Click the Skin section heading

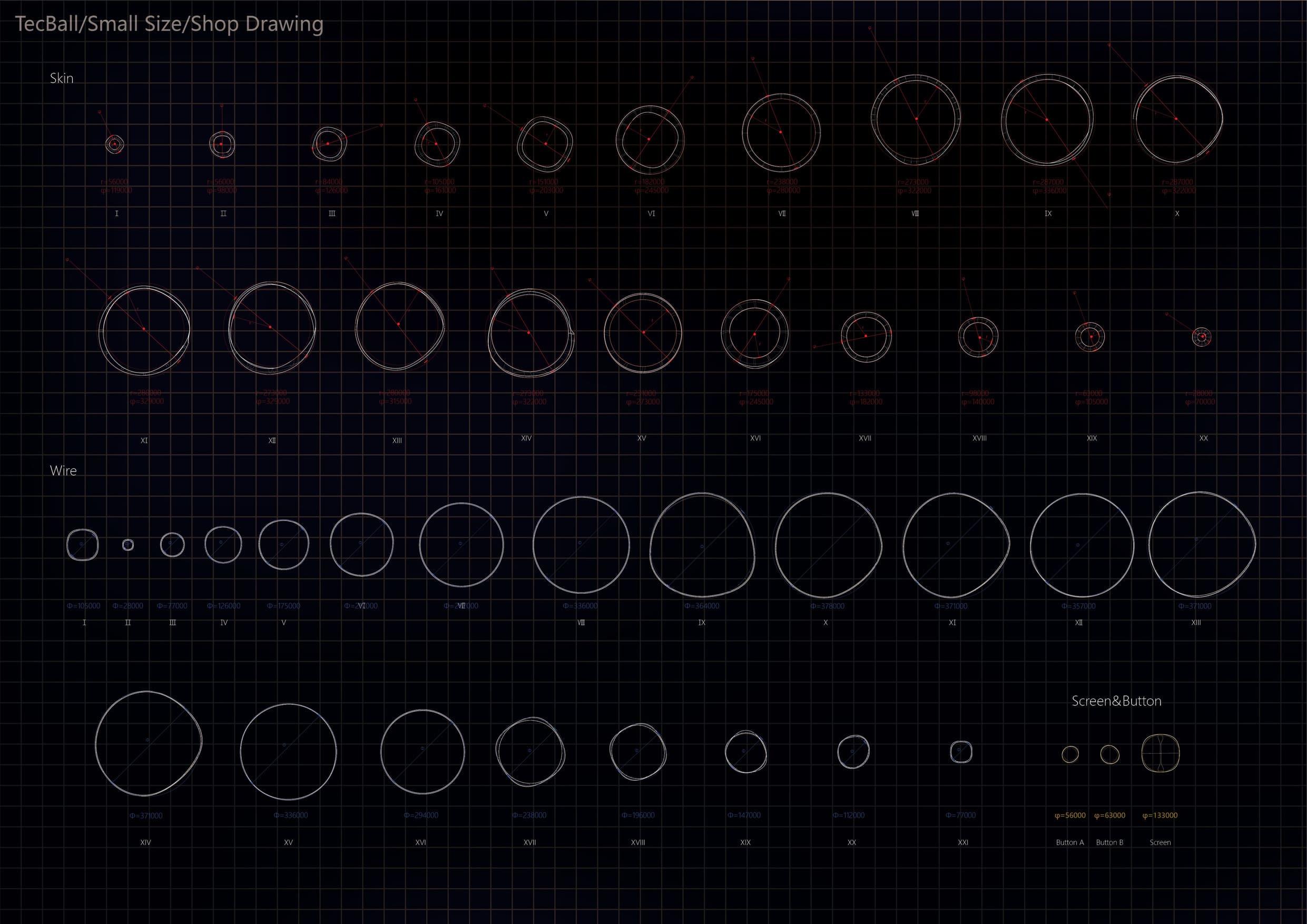pos(62,78)
